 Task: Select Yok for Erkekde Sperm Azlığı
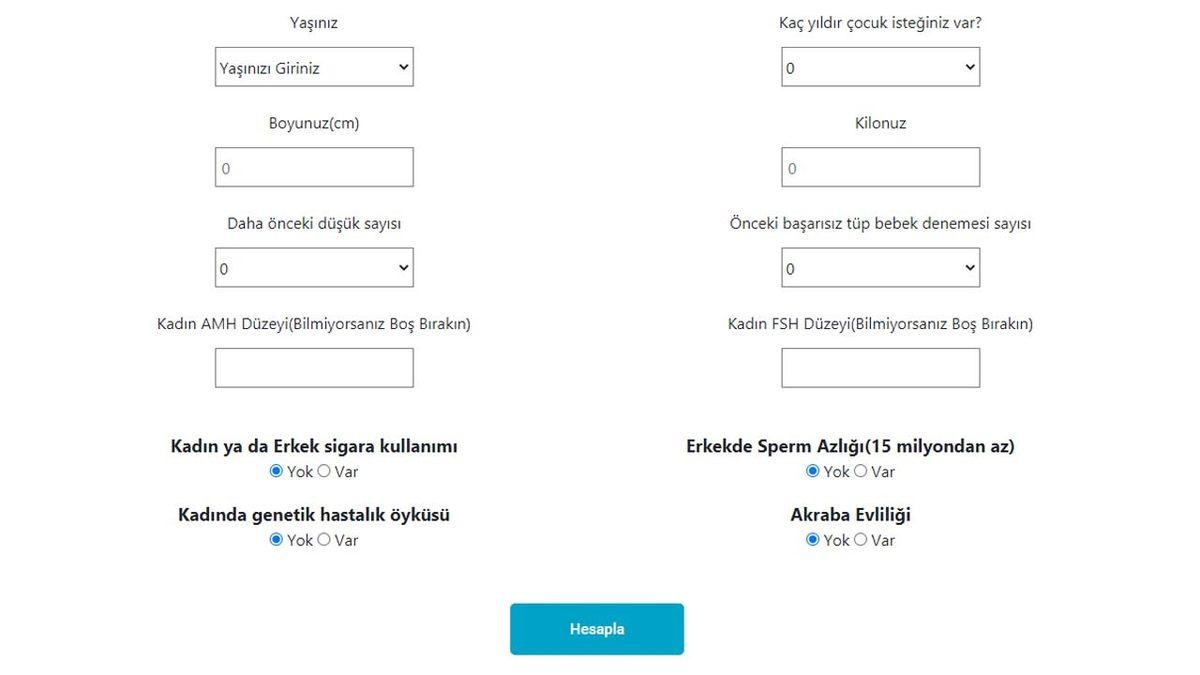click(x=813, y=471)
